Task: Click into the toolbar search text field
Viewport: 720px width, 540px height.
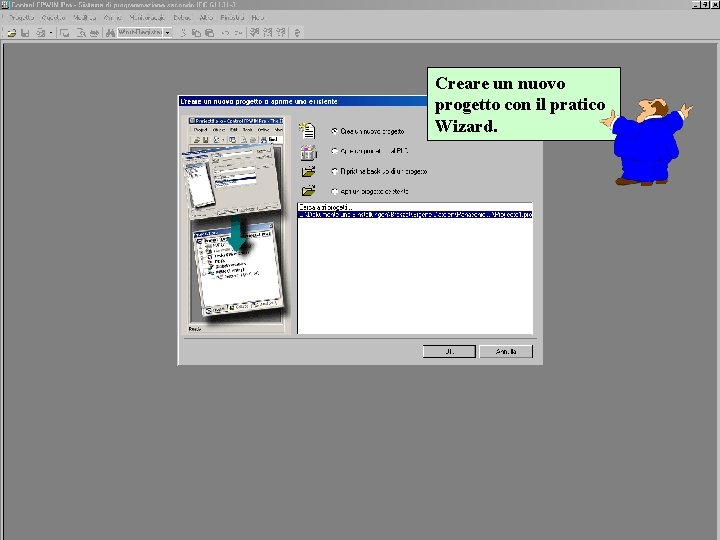Action: point(140,33)
